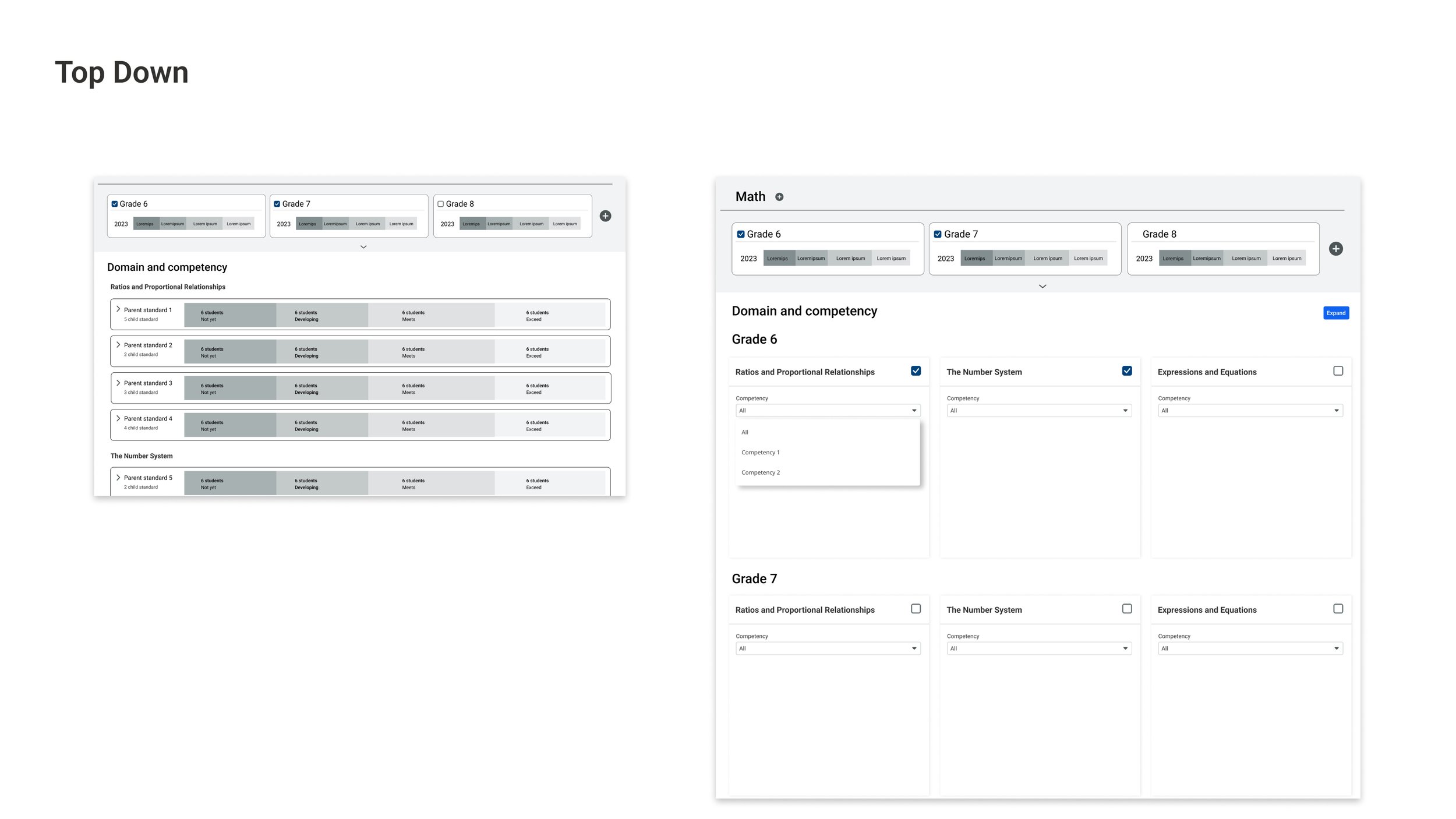Uncheck Grade 6 checkbox in Math panel
Image resolution: width=1456 pixels, height=819 pixels.
coord(741,234)
